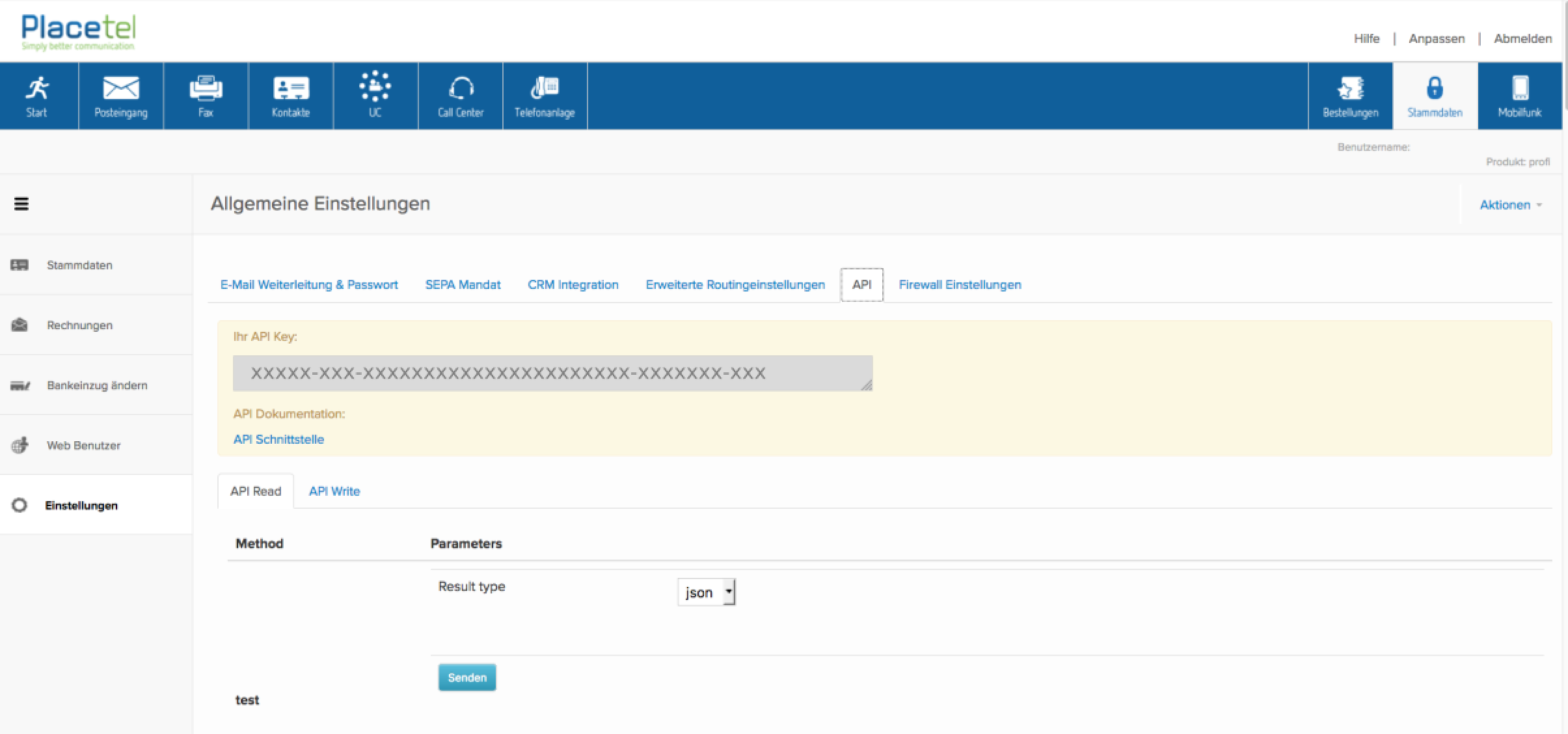Click the Fax machine icon
The height and width of the screenshot is (734, 1568).
point(206,88)
